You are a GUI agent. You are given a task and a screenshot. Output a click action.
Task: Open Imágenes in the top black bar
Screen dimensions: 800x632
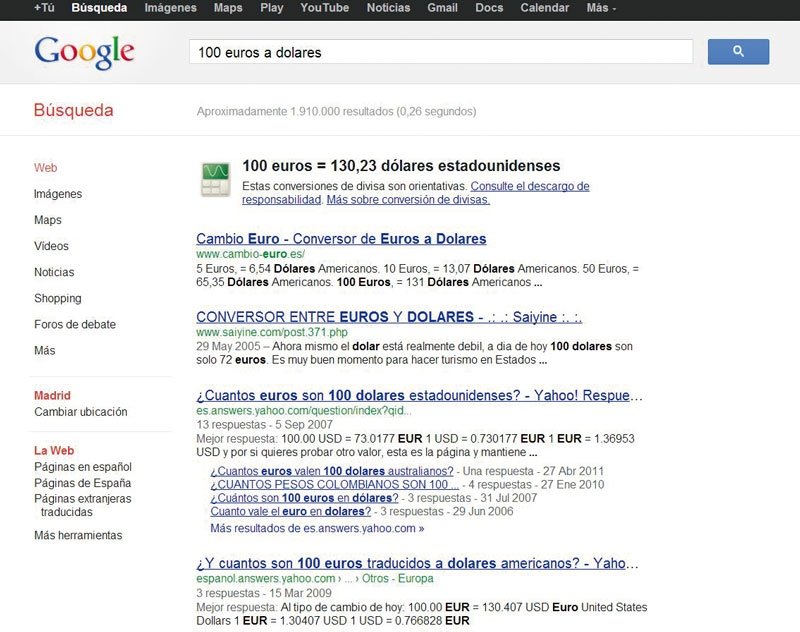[x=170, y=8]
